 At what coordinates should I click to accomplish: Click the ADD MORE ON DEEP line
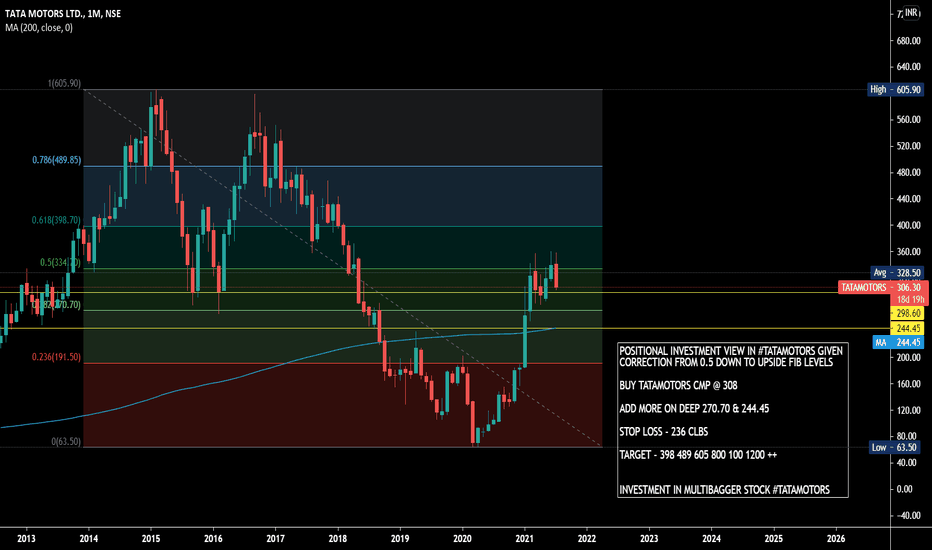click(694, 408)
